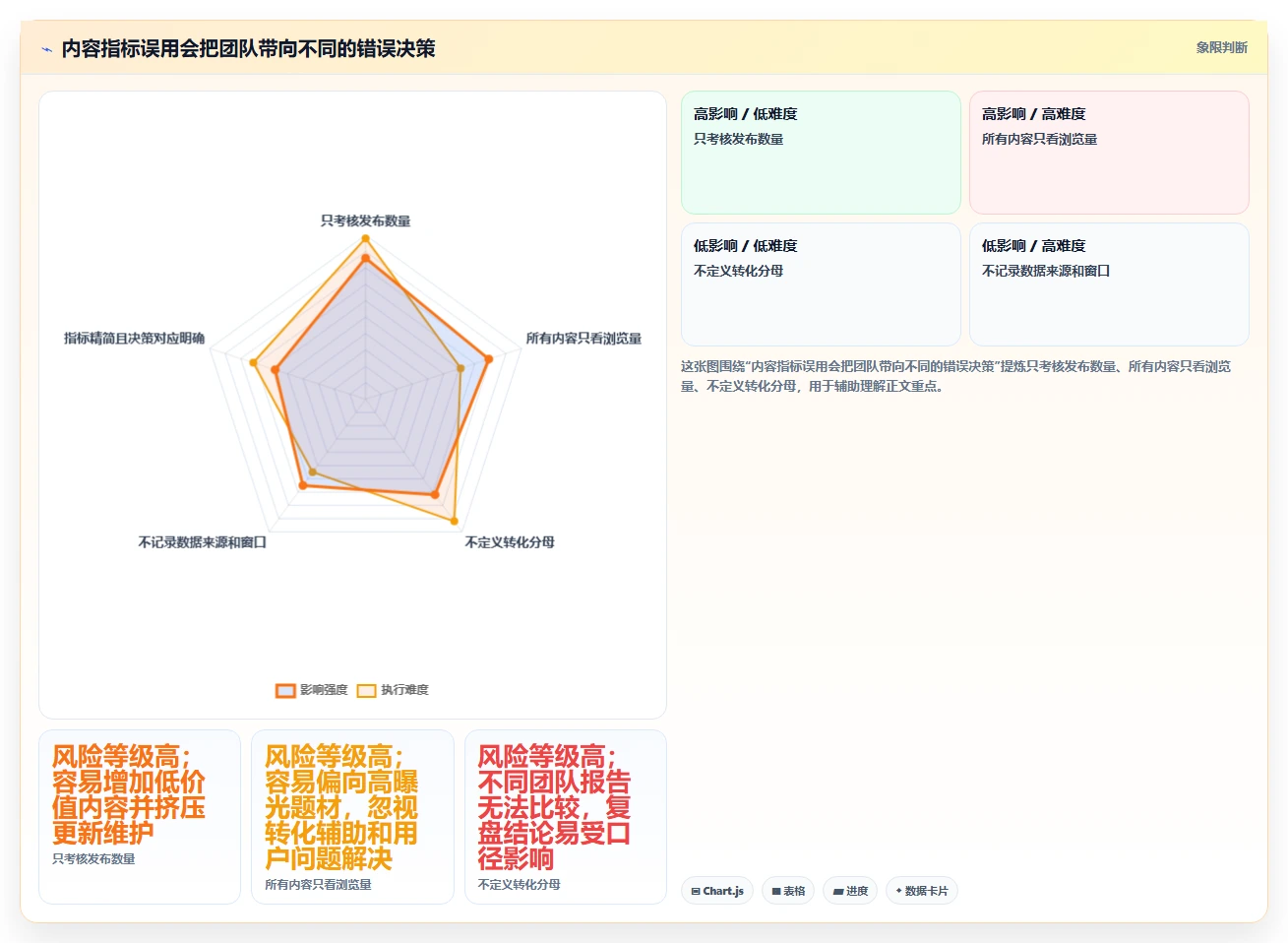This screenshot has width=1288, height=943.
Task: Click the icon inside the Chart.js chip
Action: 696,892
